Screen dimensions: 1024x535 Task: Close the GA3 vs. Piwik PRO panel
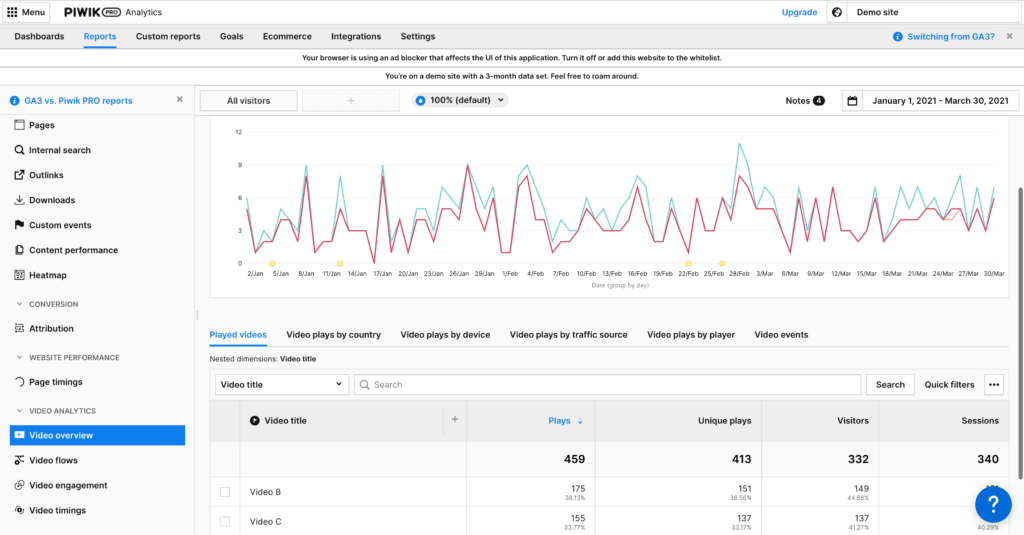coord(180,100)
